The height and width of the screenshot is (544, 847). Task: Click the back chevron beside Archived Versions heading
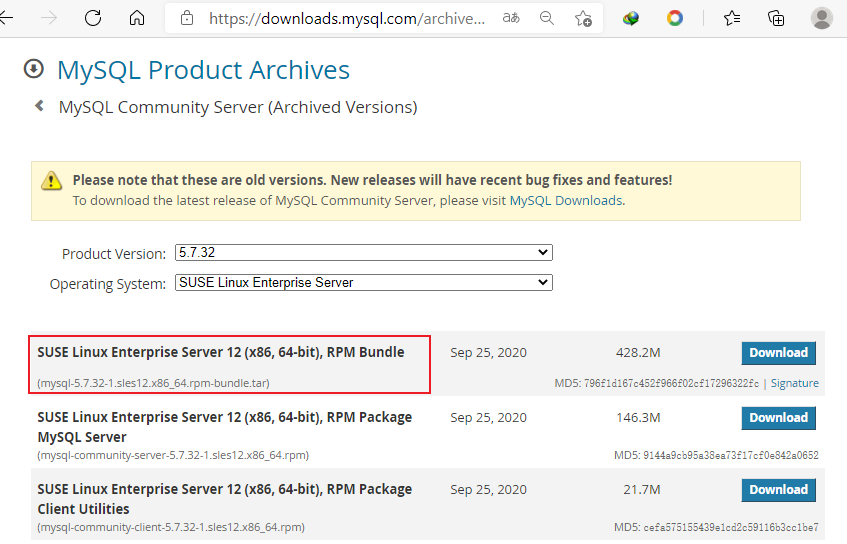tap(39, 106)
